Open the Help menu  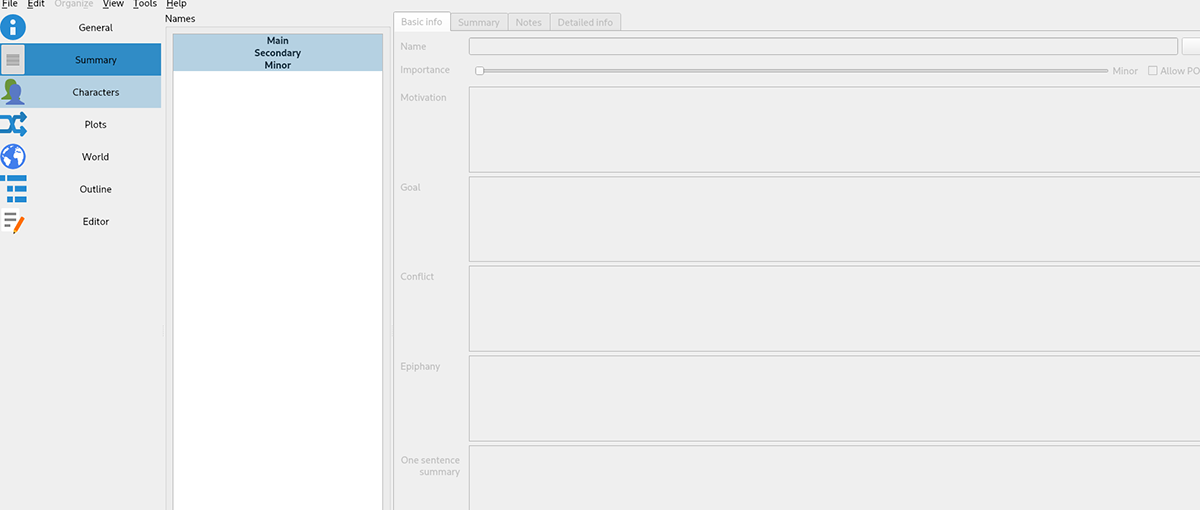(x=176, y=4)
